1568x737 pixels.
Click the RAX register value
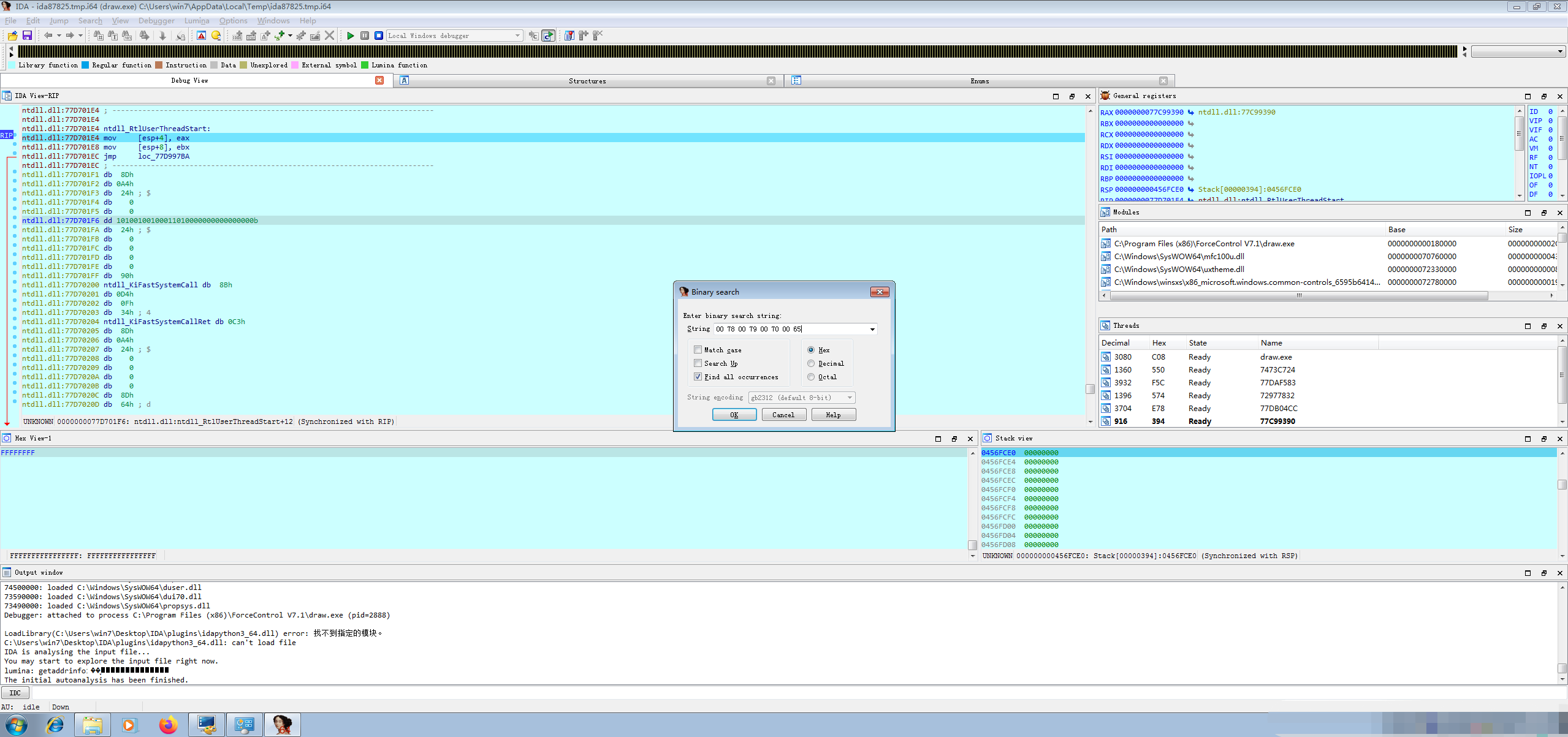pyautogui.click(x=1149, y=112)
